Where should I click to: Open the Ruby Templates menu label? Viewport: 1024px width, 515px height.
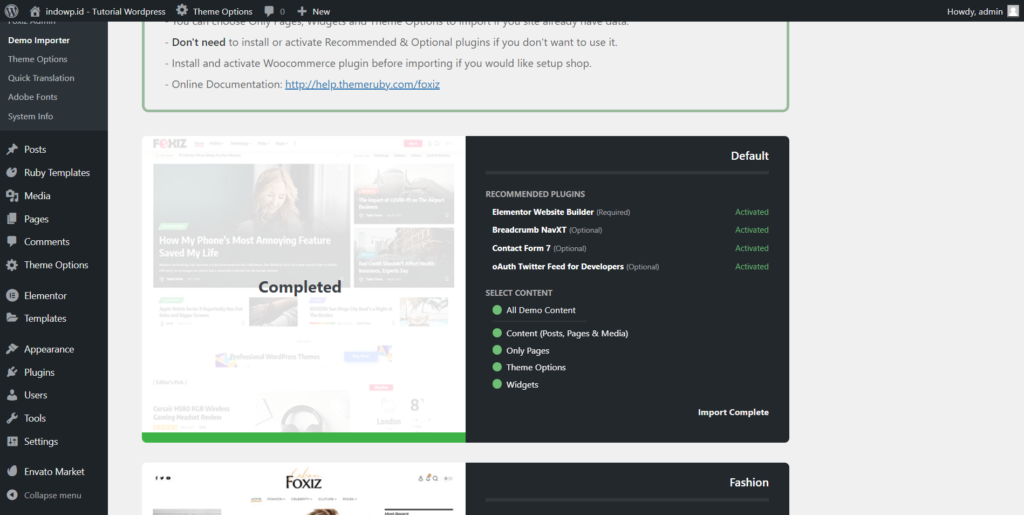pos(57,172)
